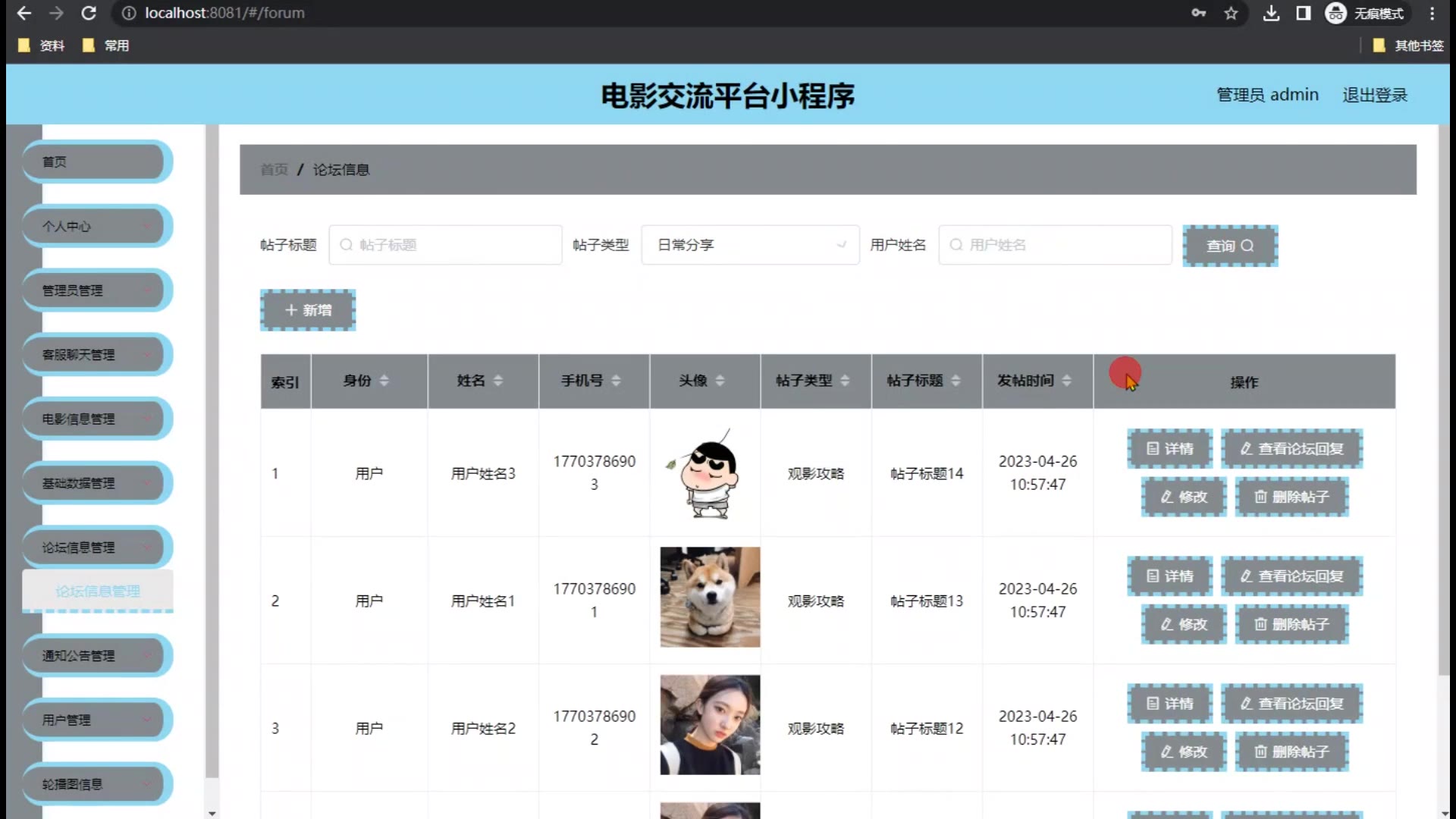This screenshot has width=1456, height=819.
Task: Click 删除帖子 for 帖子标题12 row
Action: [1291, 752]
